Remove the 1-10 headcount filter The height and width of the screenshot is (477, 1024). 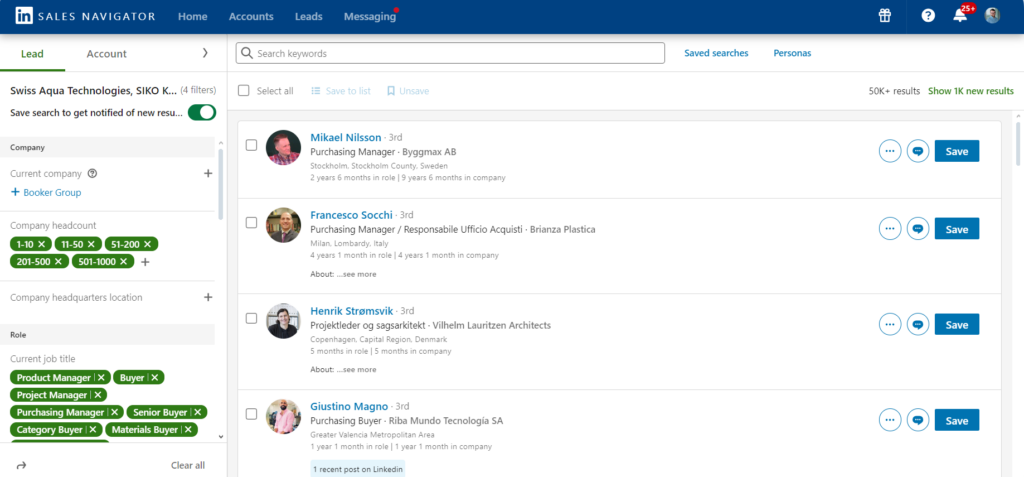coord(42,244)
